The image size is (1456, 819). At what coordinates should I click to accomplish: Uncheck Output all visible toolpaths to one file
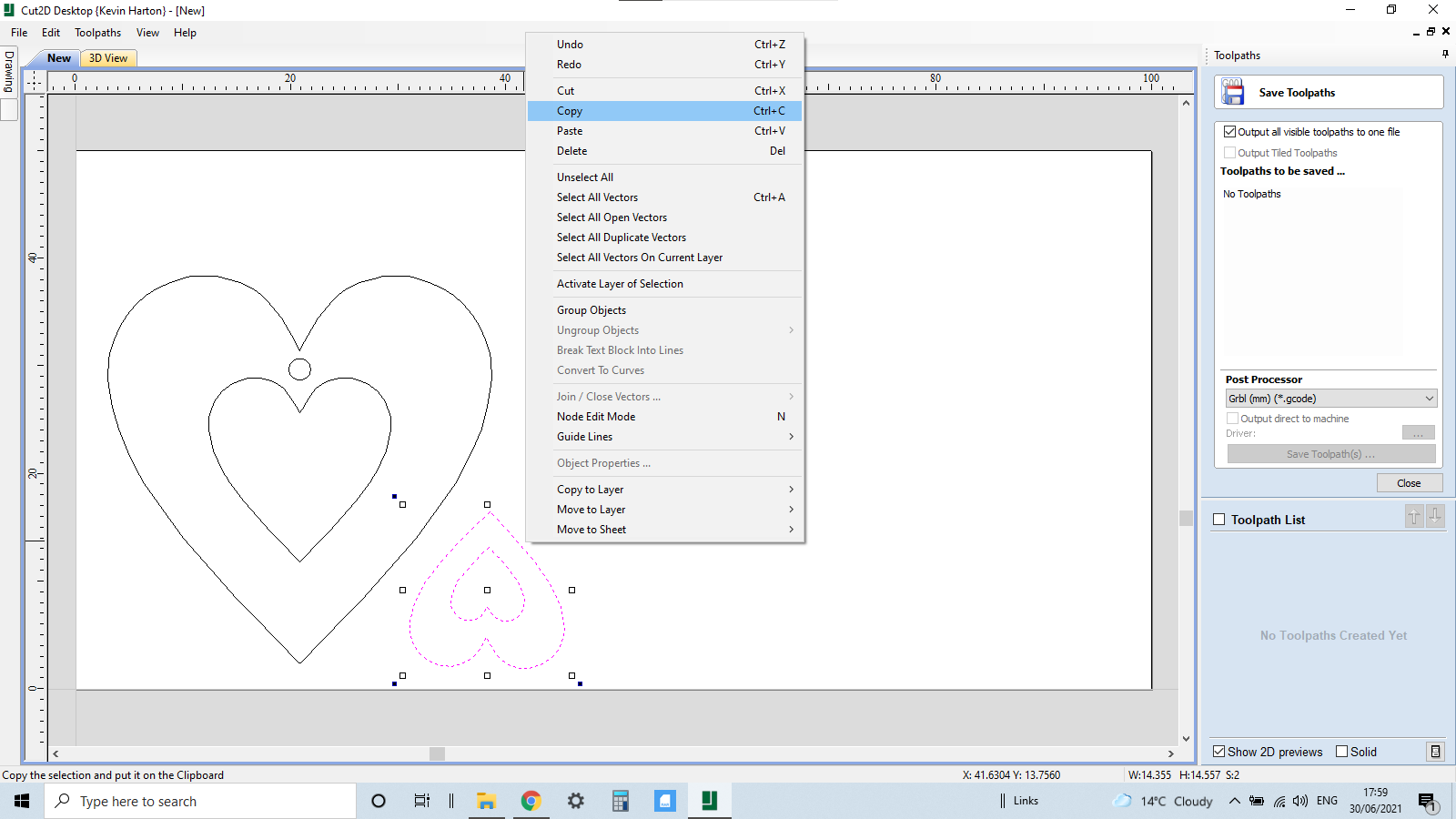click(1228, 131)
